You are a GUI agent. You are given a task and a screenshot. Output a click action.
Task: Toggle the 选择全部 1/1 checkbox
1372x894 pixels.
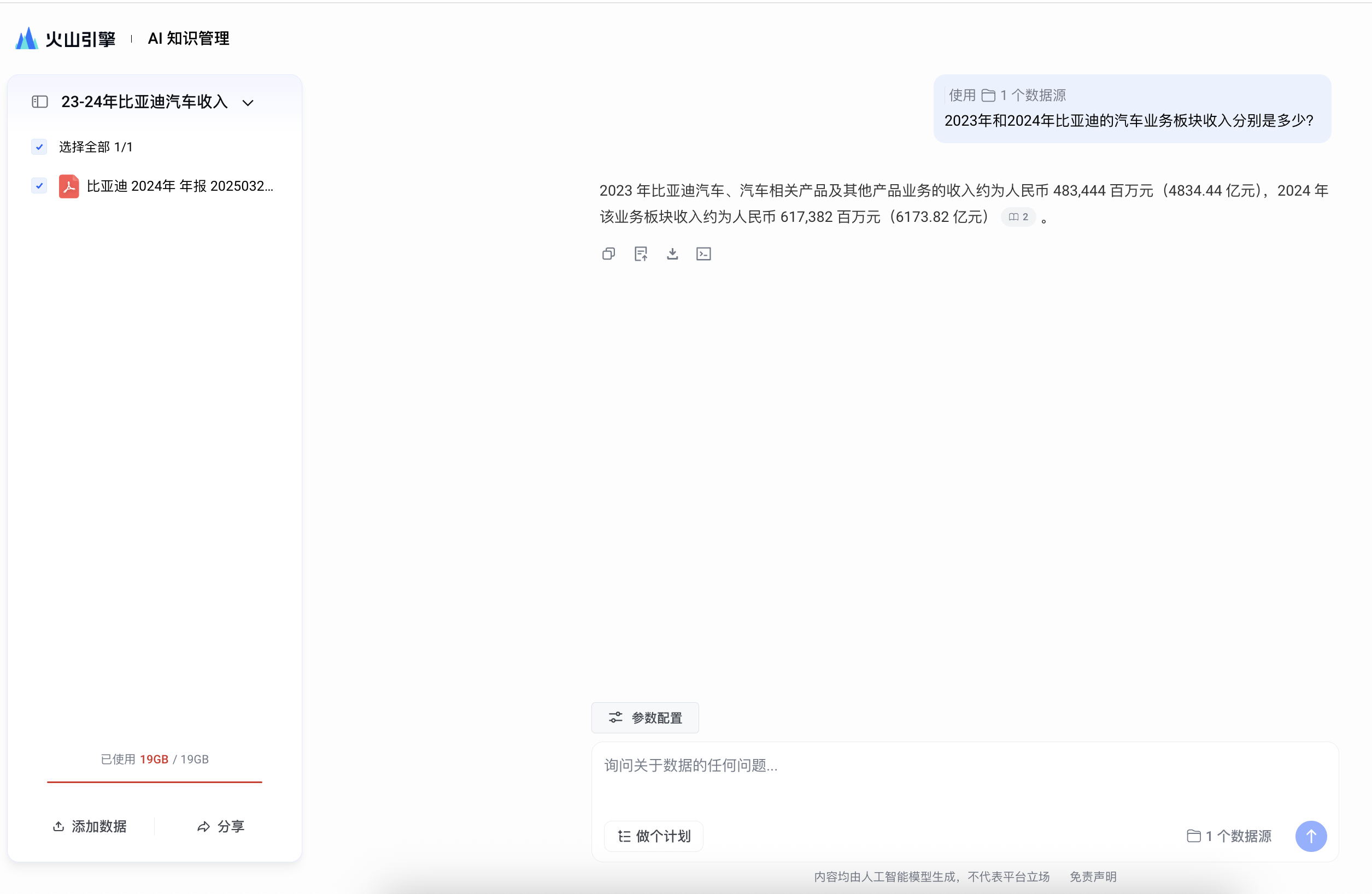point(39,147)
